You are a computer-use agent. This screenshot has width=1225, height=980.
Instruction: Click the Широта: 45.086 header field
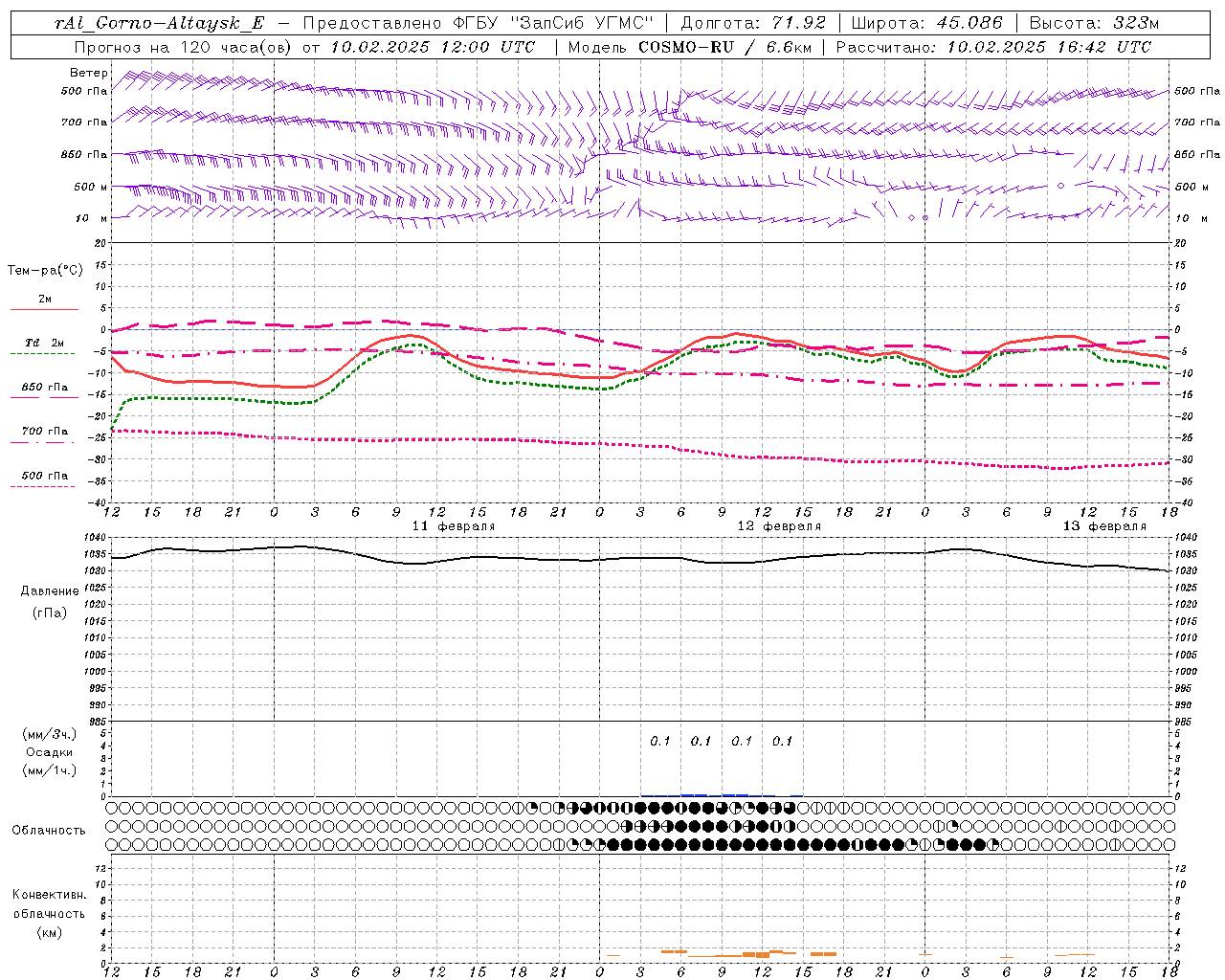pyautogui.click(x=926, y=23)
